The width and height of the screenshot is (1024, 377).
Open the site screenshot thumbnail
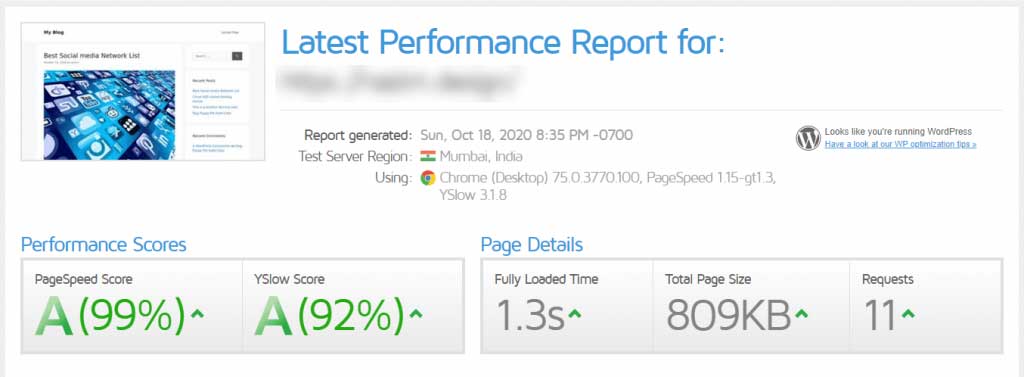click(x=143, y=91)
